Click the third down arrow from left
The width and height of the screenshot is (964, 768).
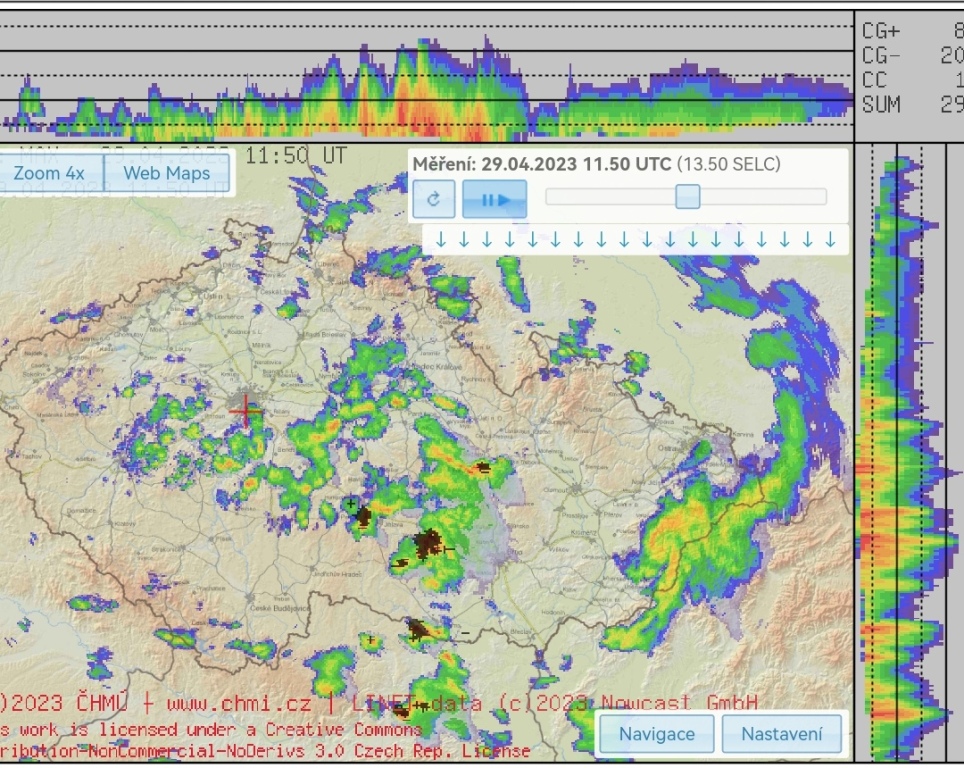point(486,240)
